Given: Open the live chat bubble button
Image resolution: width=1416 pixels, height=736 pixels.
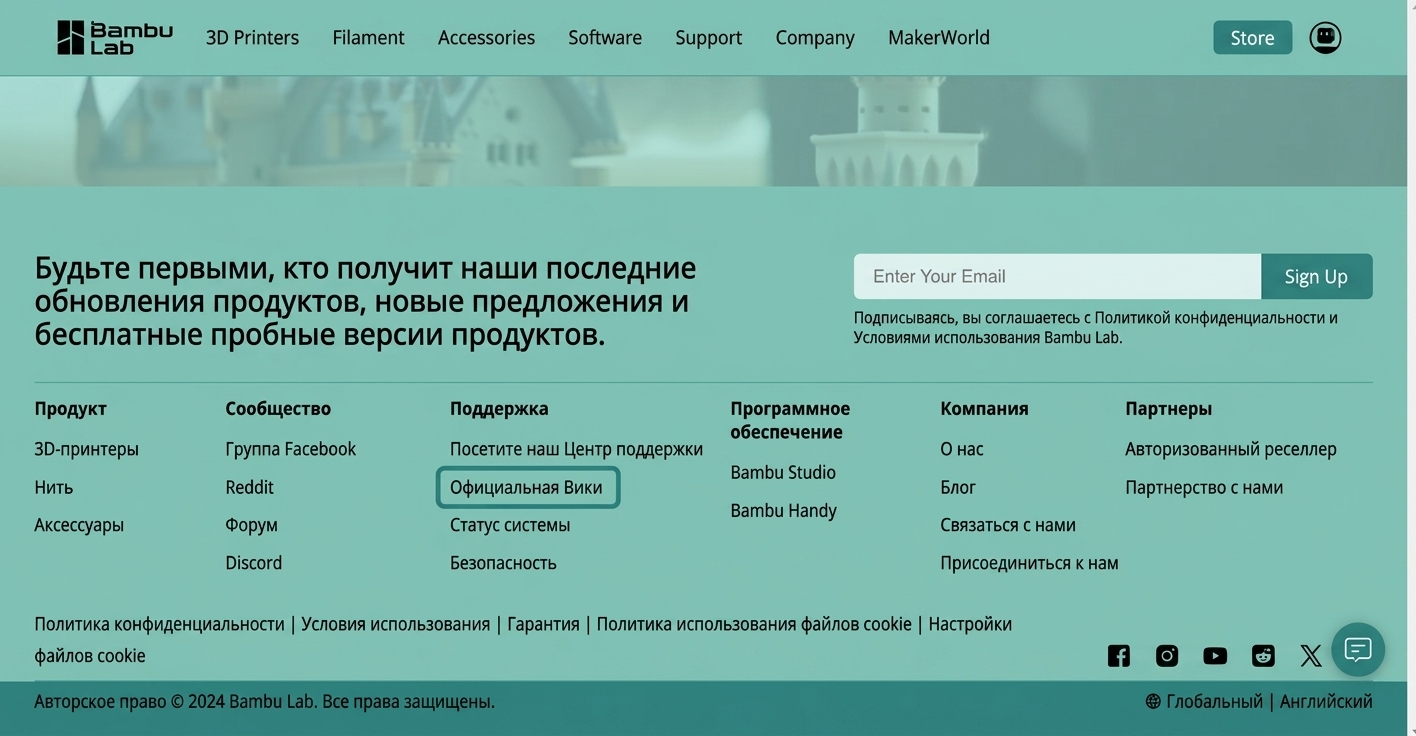Looking at the screenshot, I should (x=1358, y=650).
